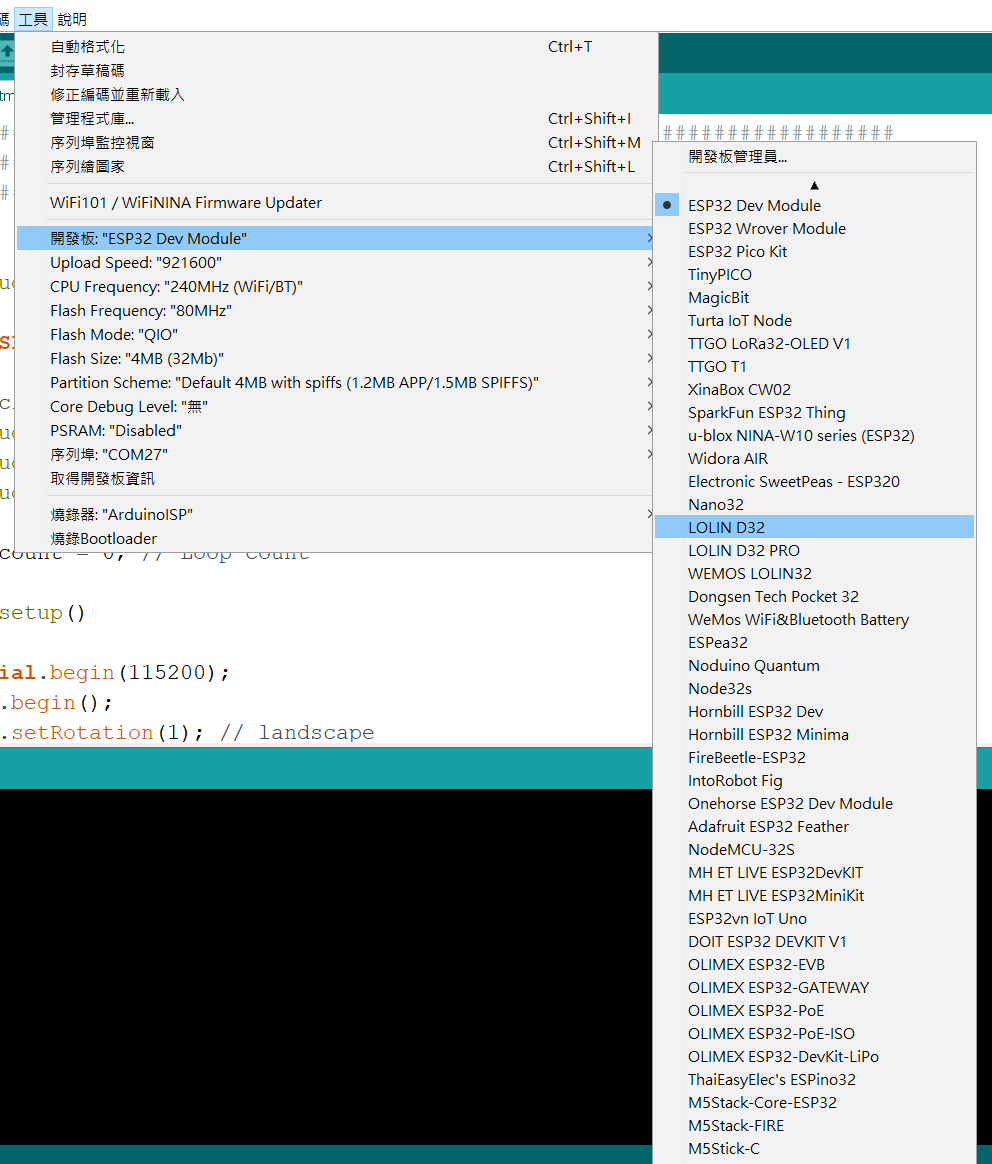Select ESP32 Wrover Module board
Image resolution: width=992 pixels, height=1164 pixels.
pos(815,229)
